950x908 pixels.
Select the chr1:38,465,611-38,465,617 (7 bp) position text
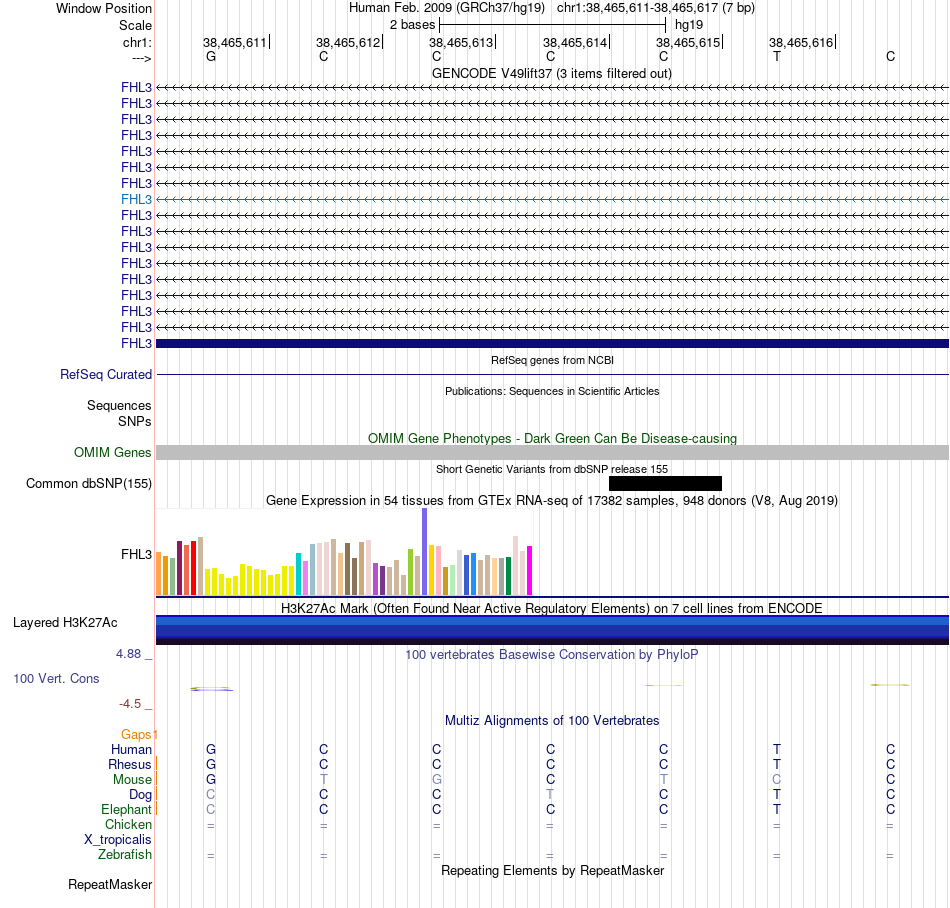pos(656,8)
